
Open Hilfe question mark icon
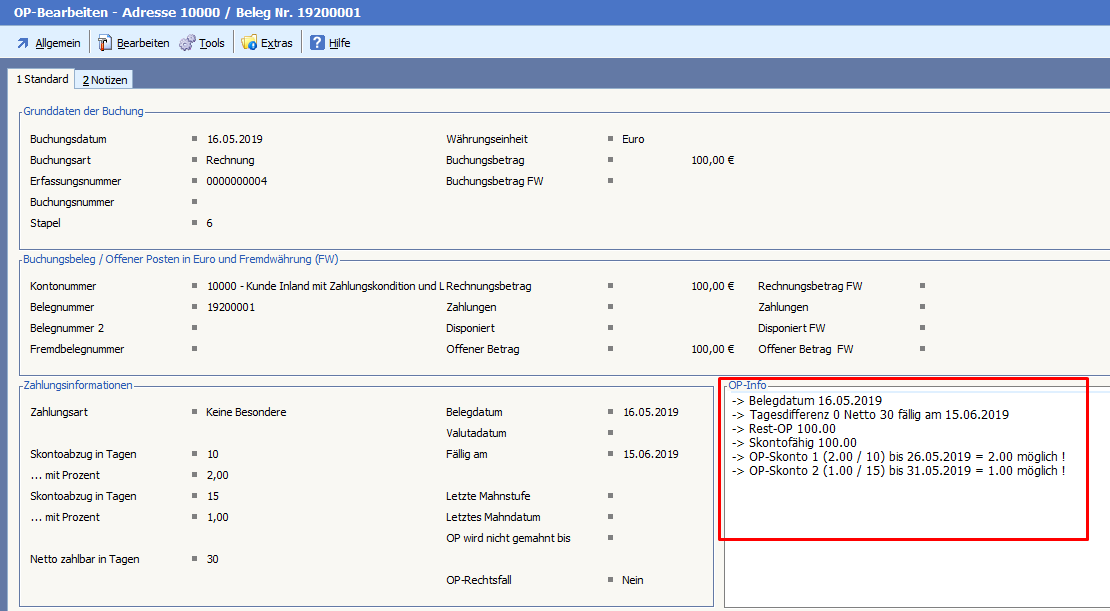click(317, 43)
